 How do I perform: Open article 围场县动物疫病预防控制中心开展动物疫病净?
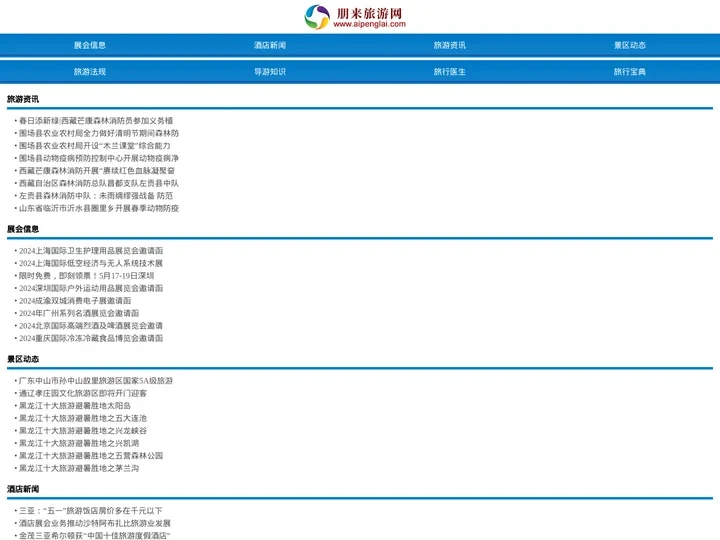click(x=99, y=158)
